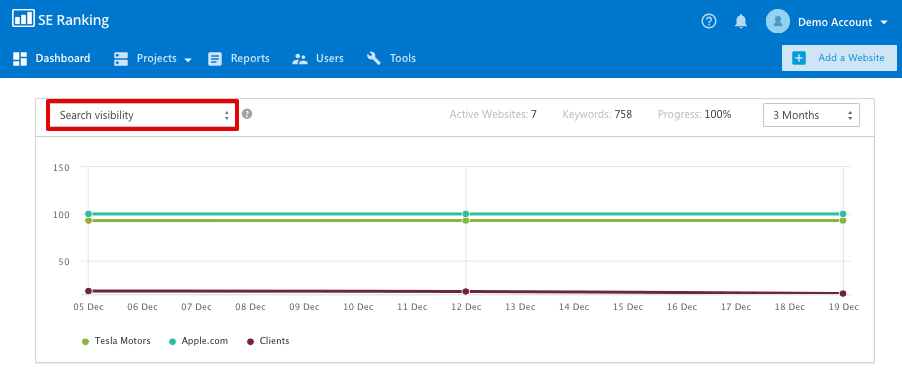Click the Reports document icon
The height and width of the screenshot is (371, 902).
pos(215,59)
